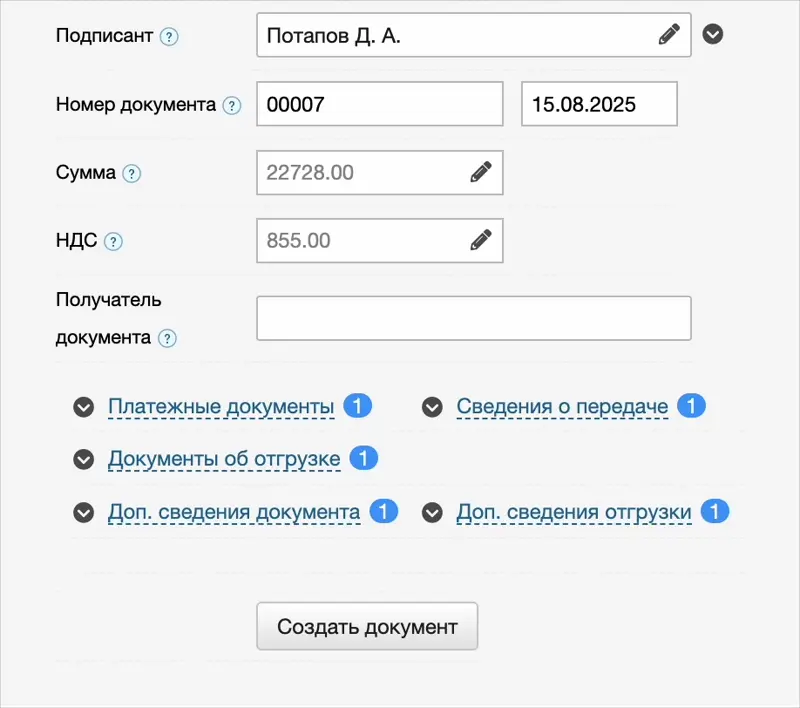Expand the Документы об отгрузке arrow

coord(83,460)
